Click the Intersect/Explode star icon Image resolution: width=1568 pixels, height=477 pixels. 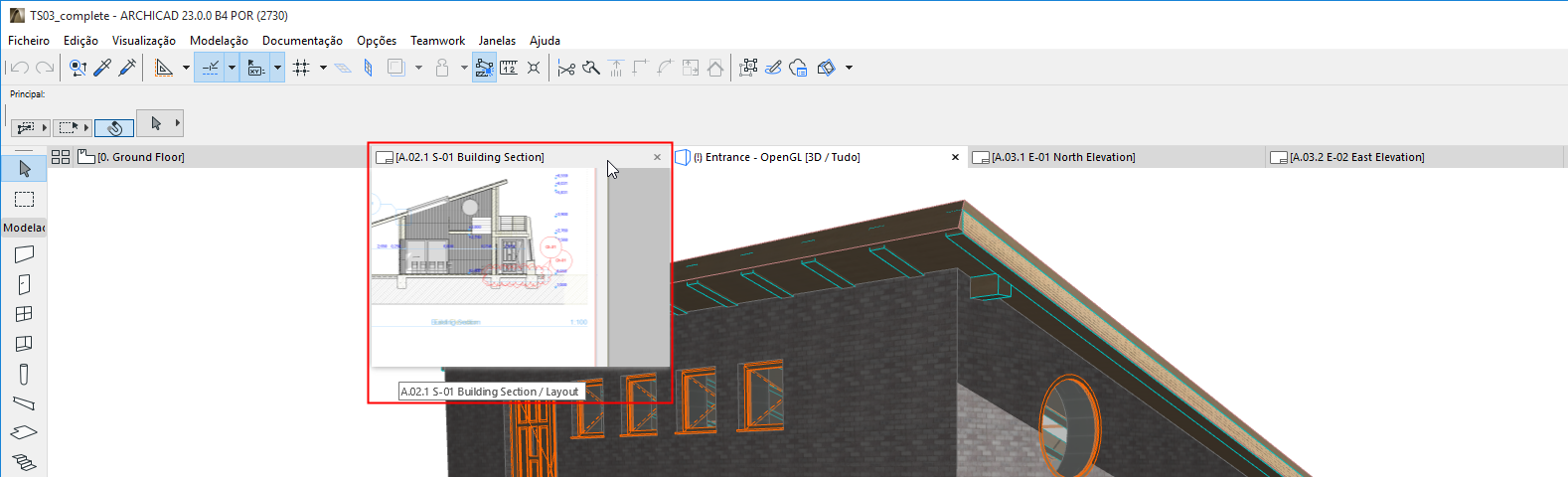534,68
